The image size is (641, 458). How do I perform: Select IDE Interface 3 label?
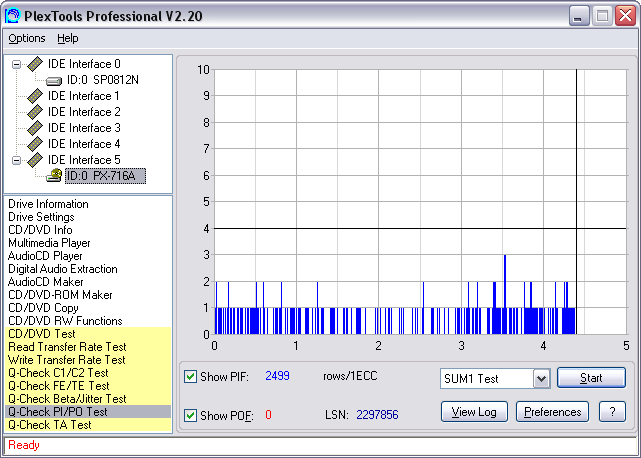(84, 128)
